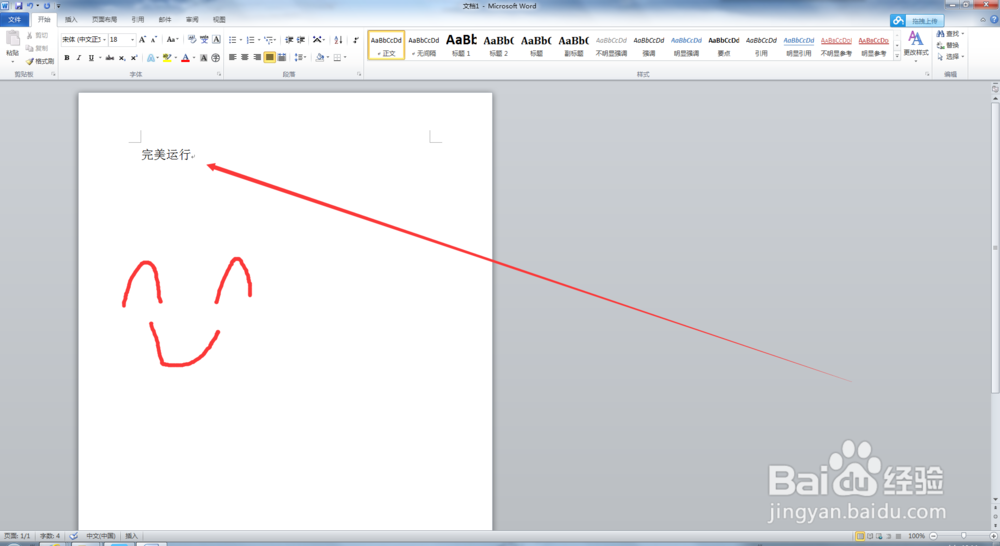Viewport: 1000px width, 546px height.
Task: Open the font size dropdown showing 18
Action: point(132,40)
